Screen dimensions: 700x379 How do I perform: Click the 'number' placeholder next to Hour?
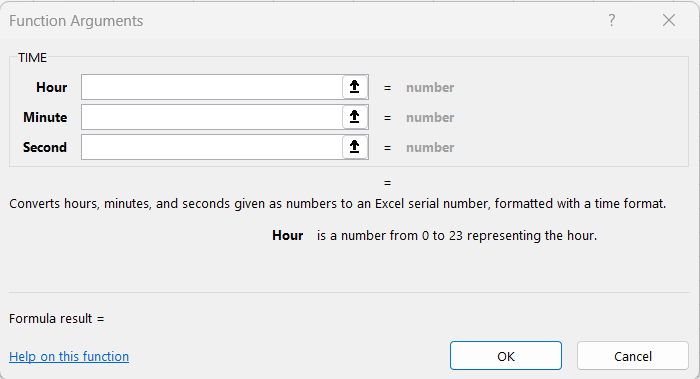click(x=430, y=87)
